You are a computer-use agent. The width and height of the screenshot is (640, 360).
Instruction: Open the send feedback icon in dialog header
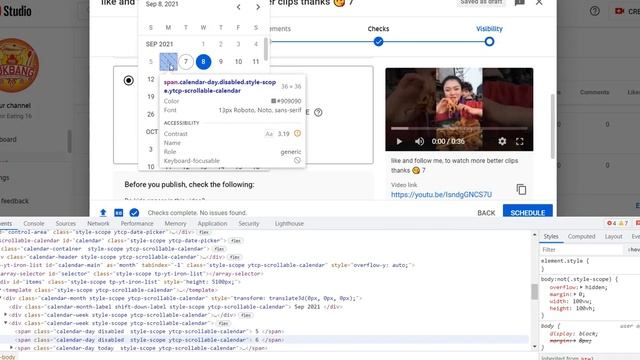[x=520, y=3]
